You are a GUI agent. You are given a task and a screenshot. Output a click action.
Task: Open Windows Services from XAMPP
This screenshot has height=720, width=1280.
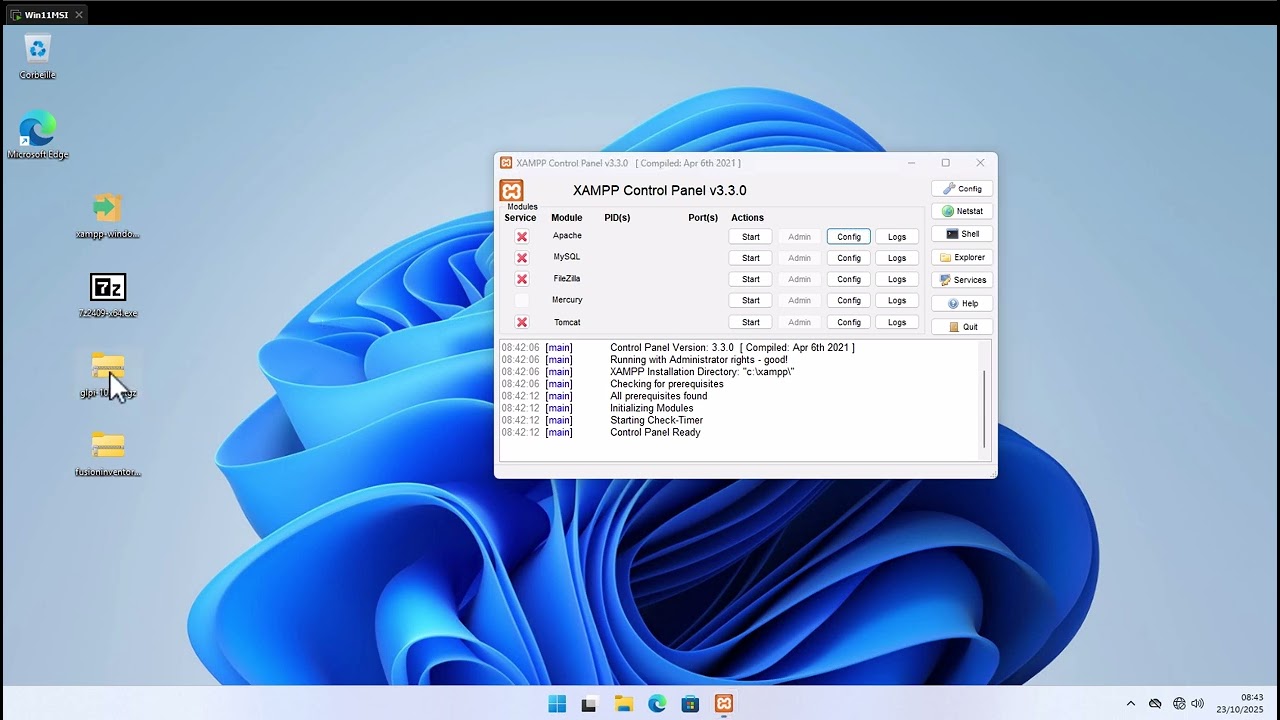pos(962,280)
